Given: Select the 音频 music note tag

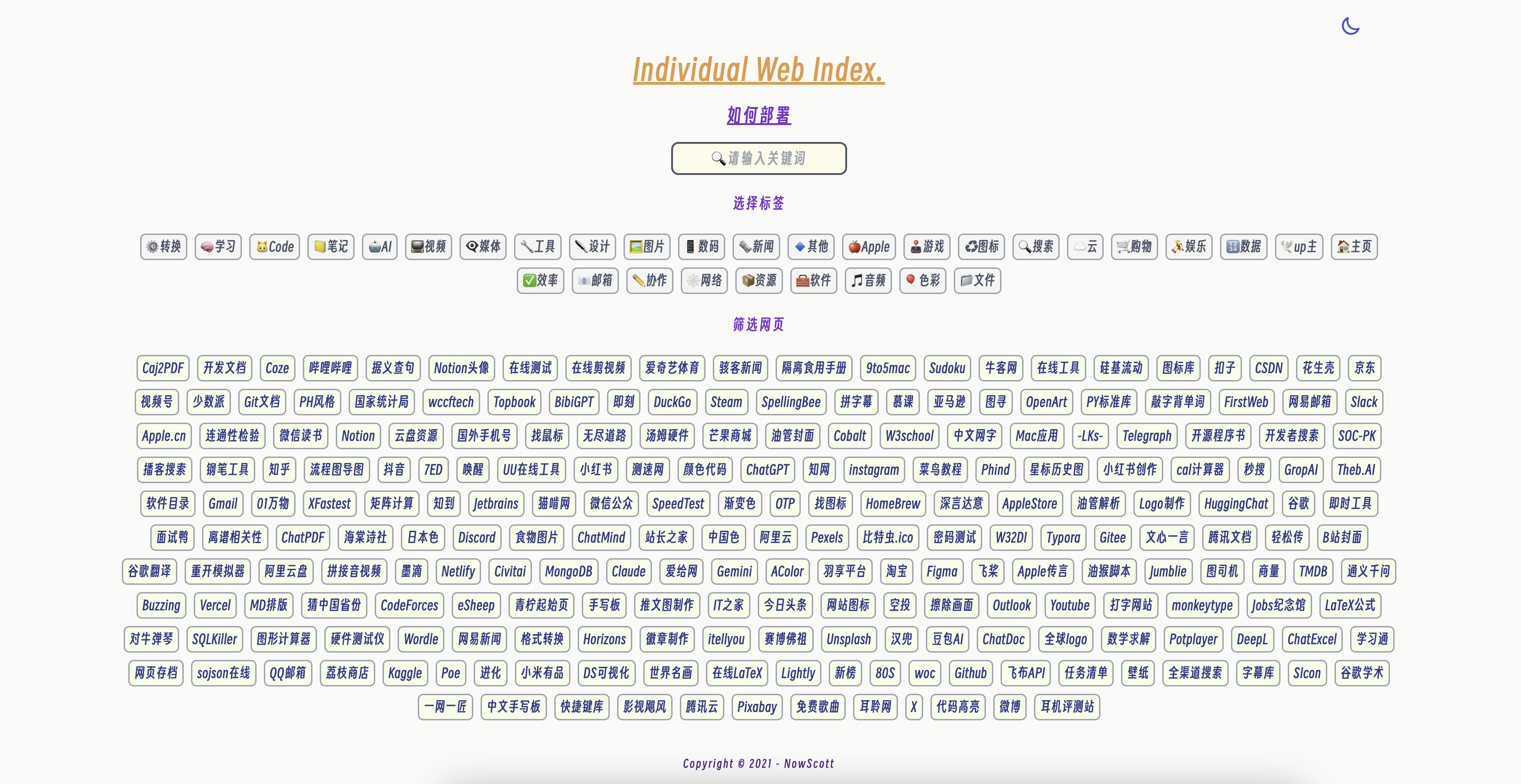Looking at the screenshot, I should pos(868,280).
